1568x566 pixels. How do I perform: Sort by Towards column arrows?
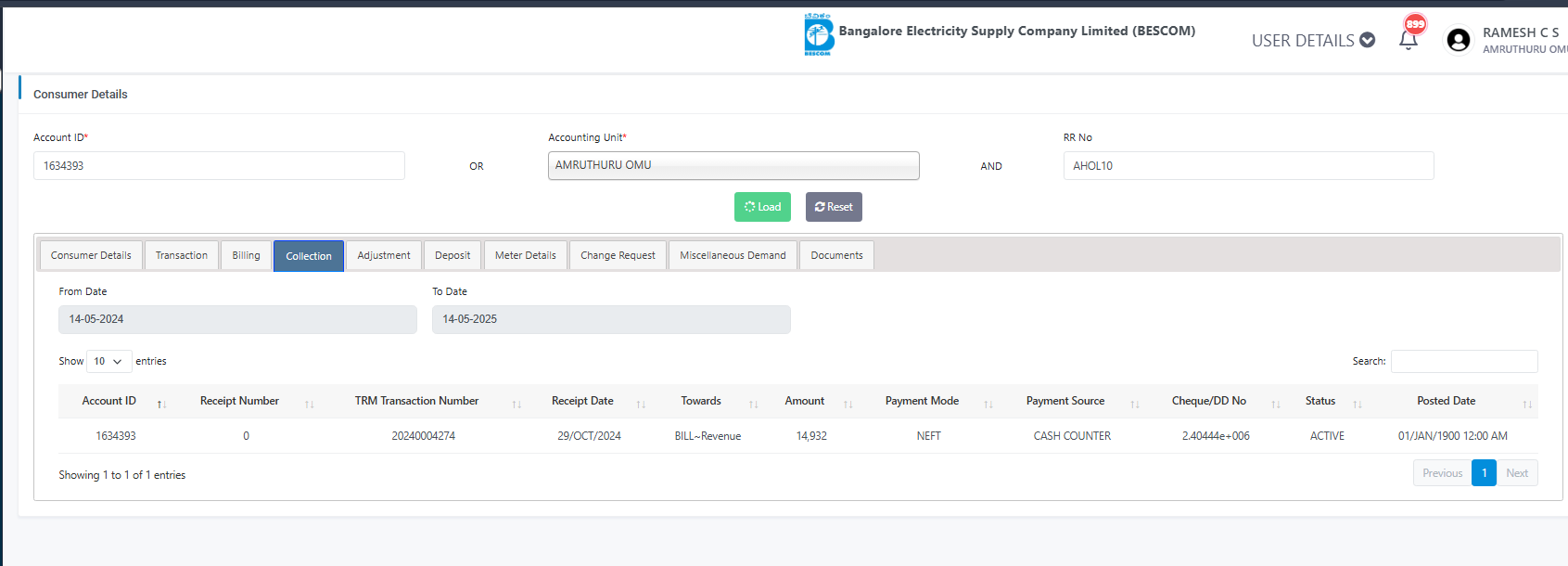pyautogui.click(x=754, y=404)
